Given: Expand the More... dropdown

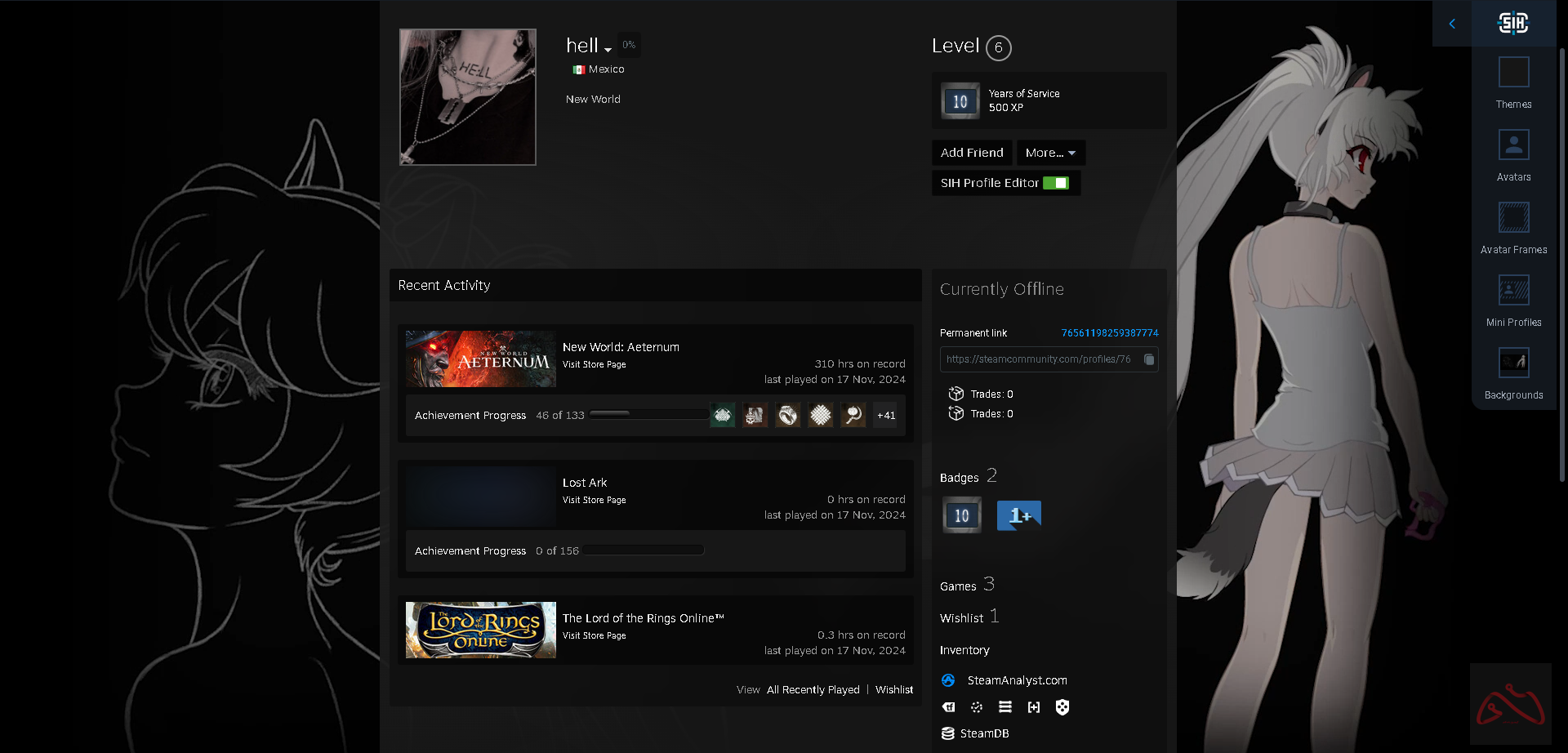Looking at the screenshot, I should 1050,153.
